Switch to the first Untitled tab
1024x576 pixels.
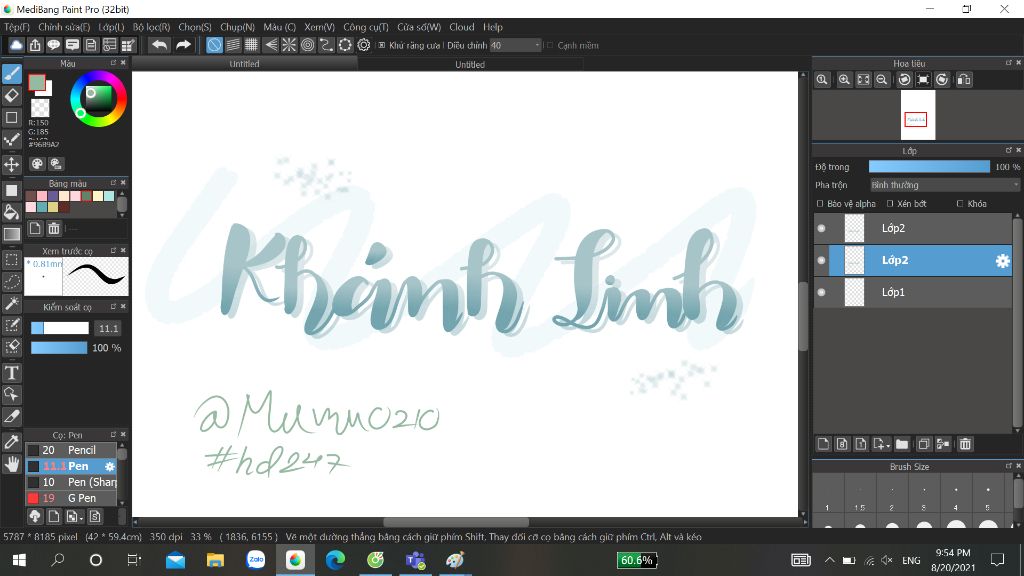(244, 63)
